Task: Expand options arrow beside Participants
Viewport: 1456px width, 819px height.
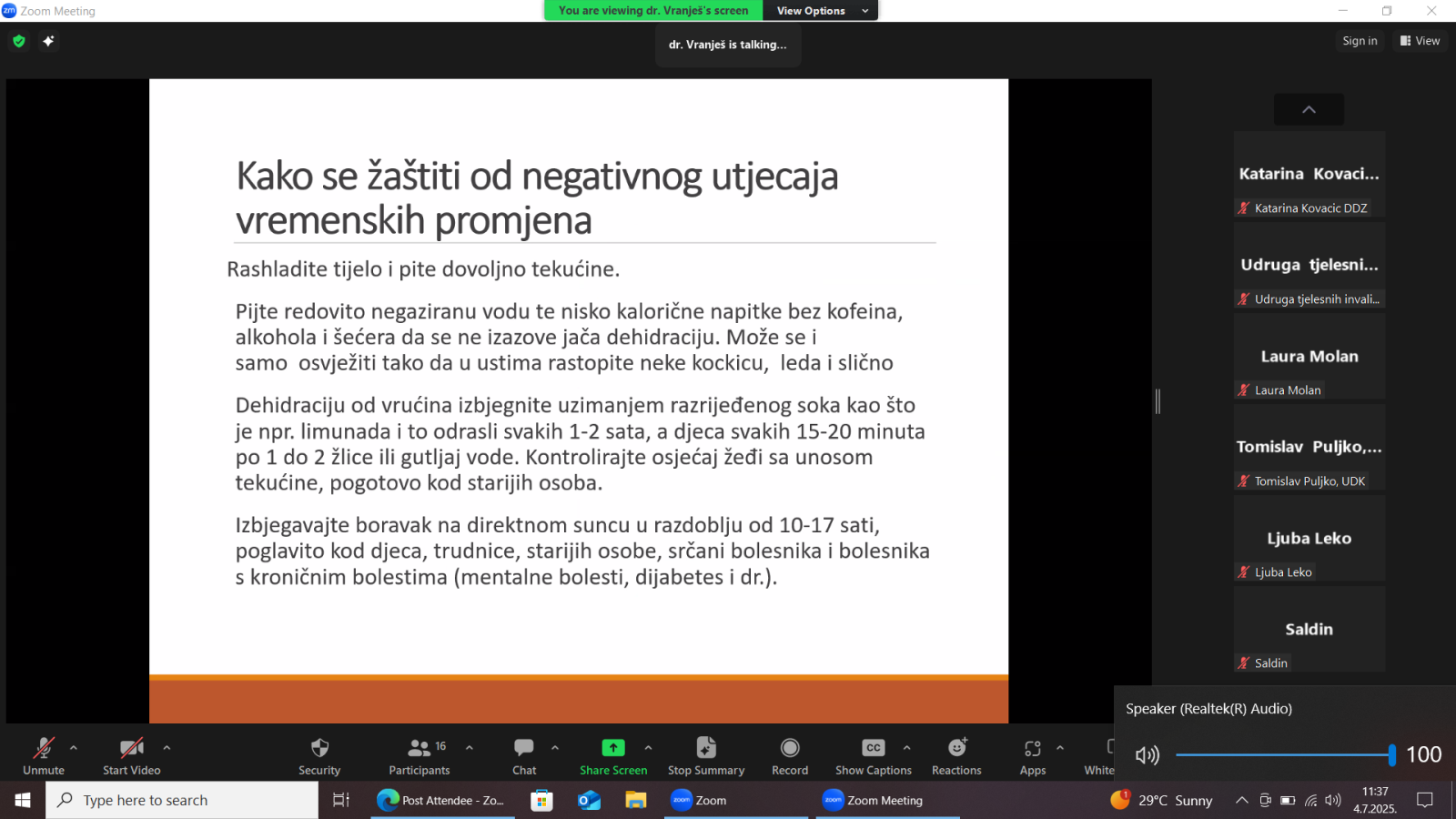Action: click(x=470, y=748)
